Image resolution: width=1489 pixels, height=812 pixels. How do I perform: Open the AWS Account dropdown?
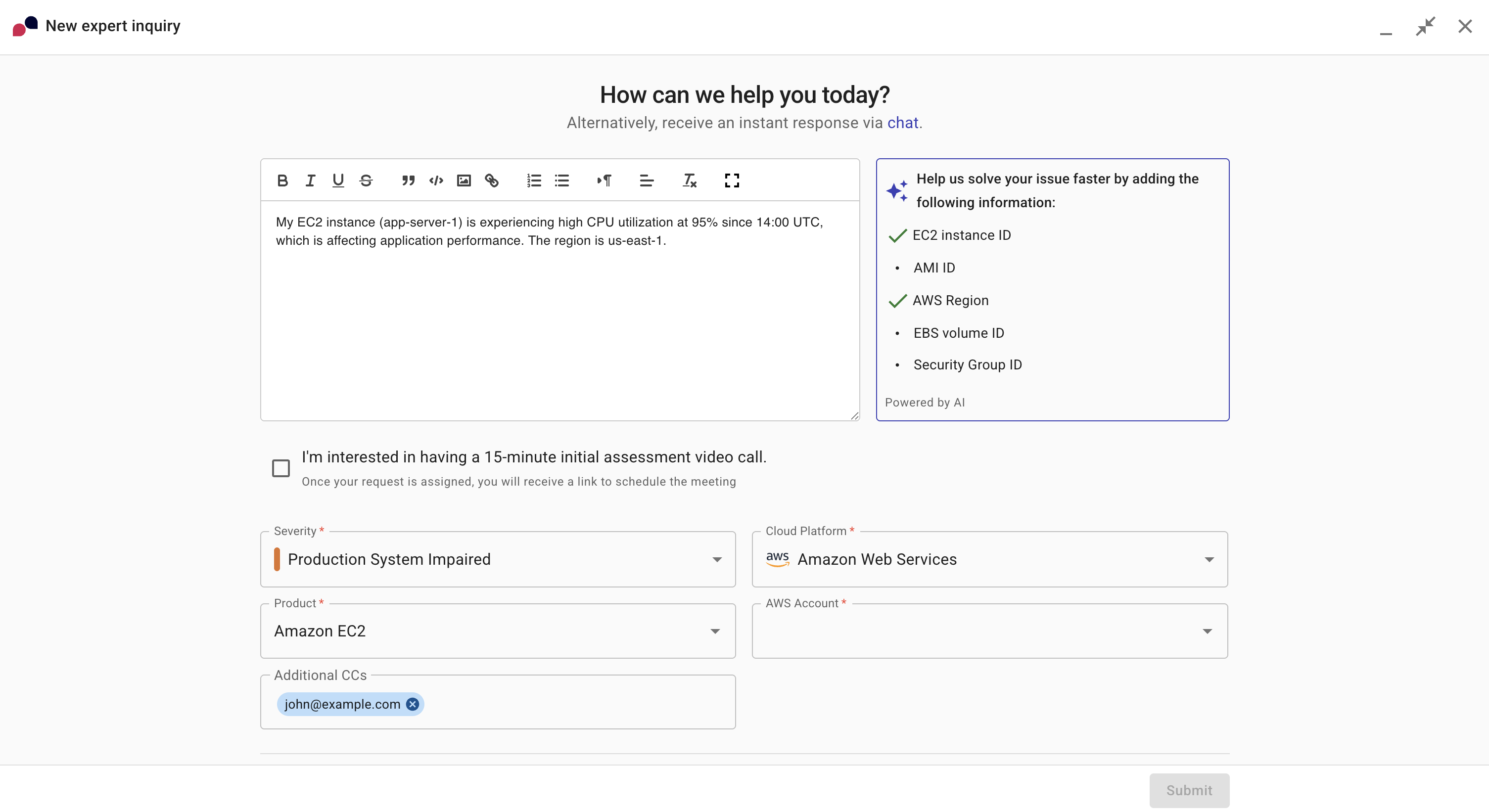1207,631
